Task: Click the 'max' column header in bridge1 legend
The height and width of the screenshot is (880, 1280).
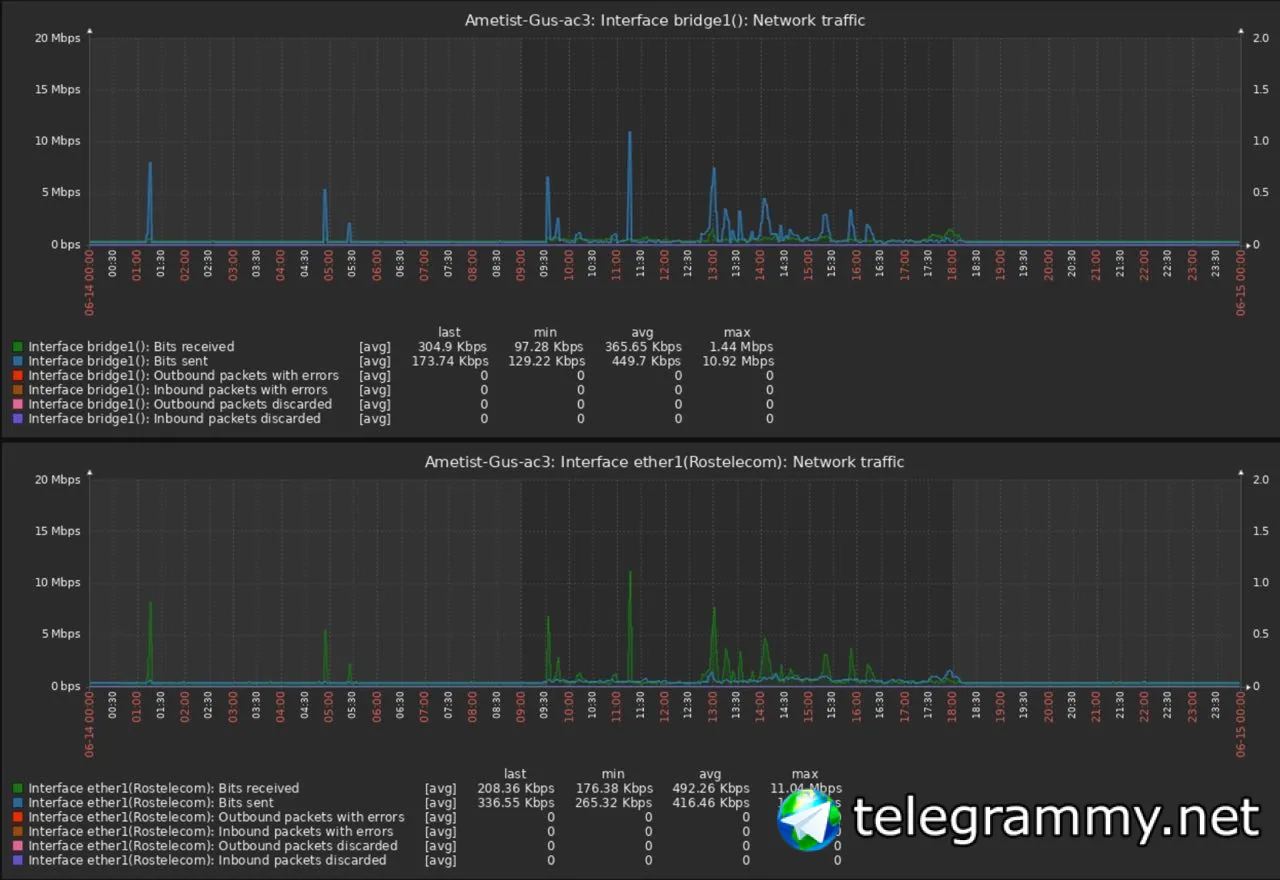Action: 737,333
